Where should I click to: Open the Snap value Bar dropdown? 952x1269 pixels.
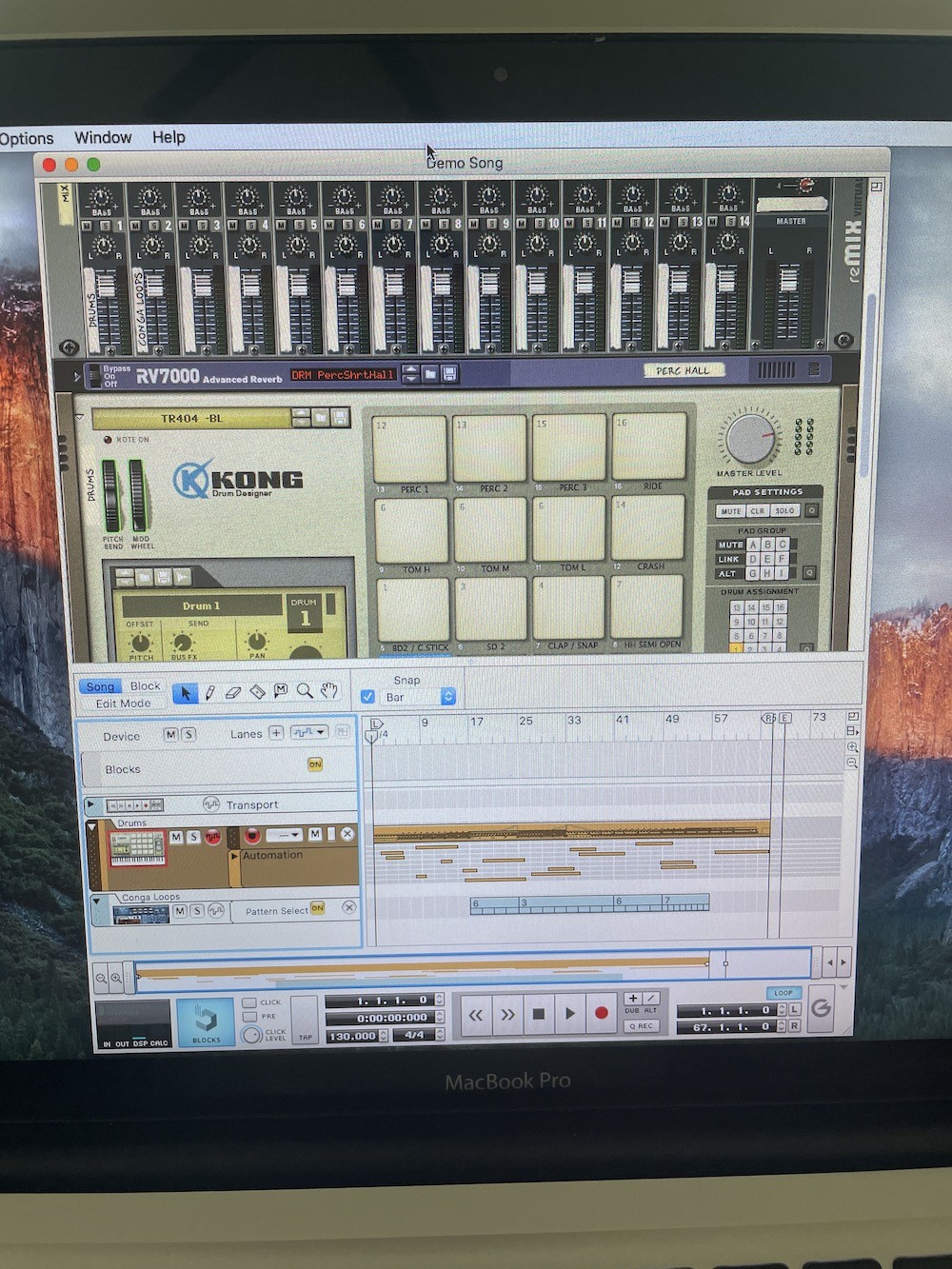coord(419,697)
